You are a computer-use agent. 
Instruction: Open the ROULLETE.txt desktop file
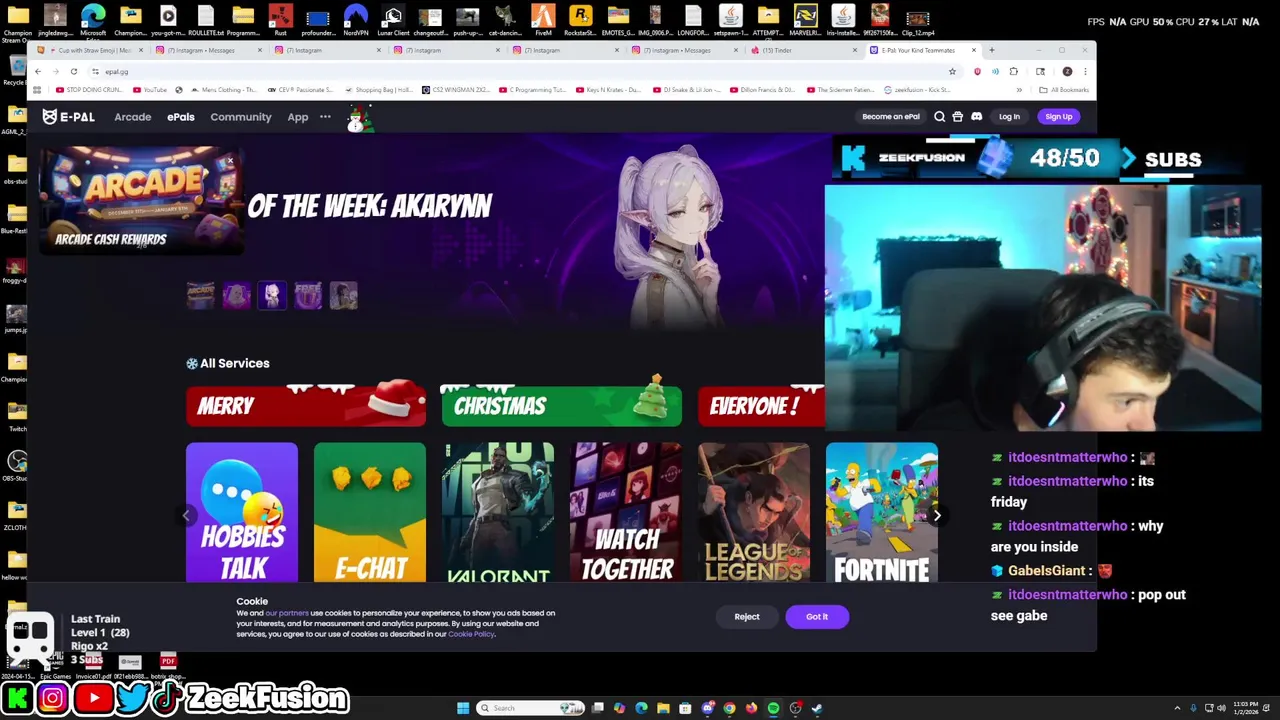pos(205,20)
